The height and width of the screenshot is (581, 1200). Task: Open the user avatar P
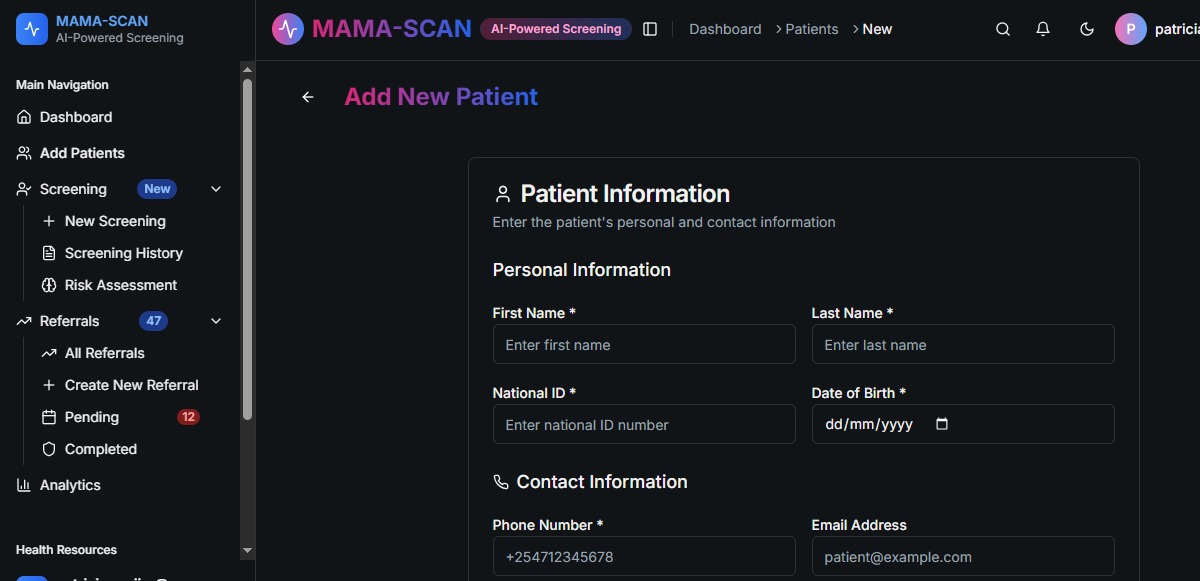(x=1130, y=30)
